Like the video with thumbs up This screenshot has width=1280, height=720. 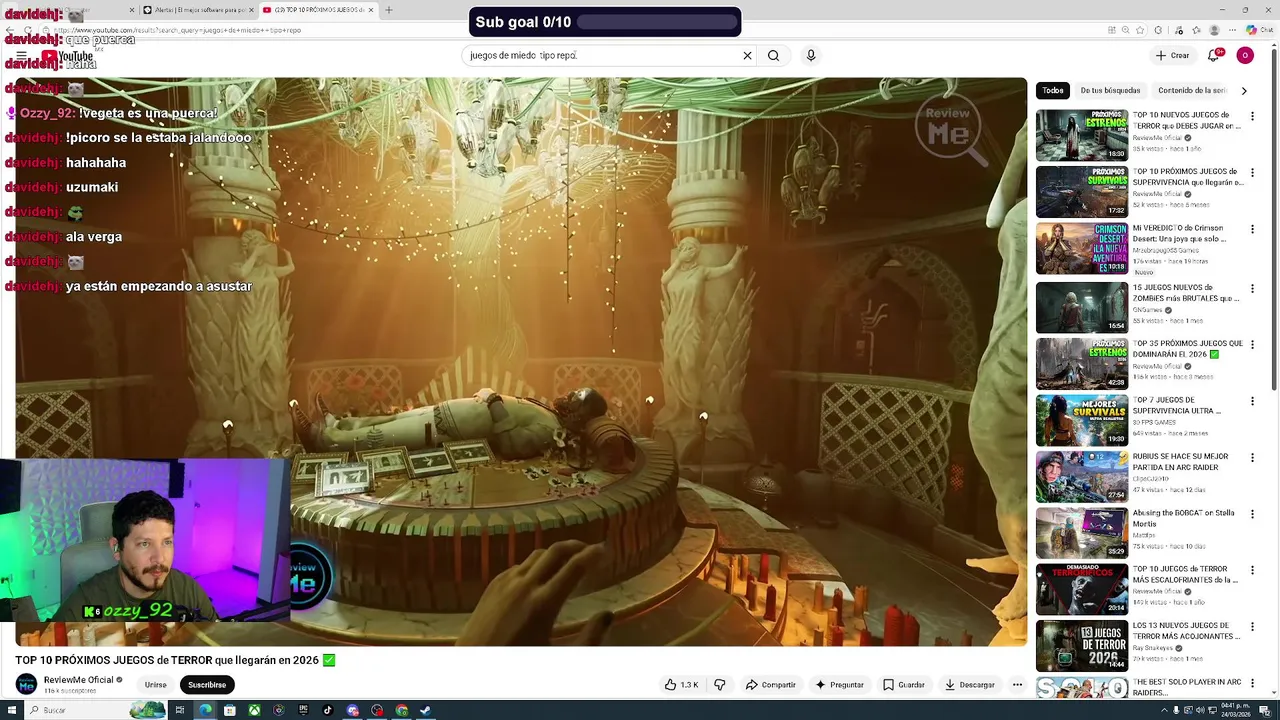tap(681, 685)
